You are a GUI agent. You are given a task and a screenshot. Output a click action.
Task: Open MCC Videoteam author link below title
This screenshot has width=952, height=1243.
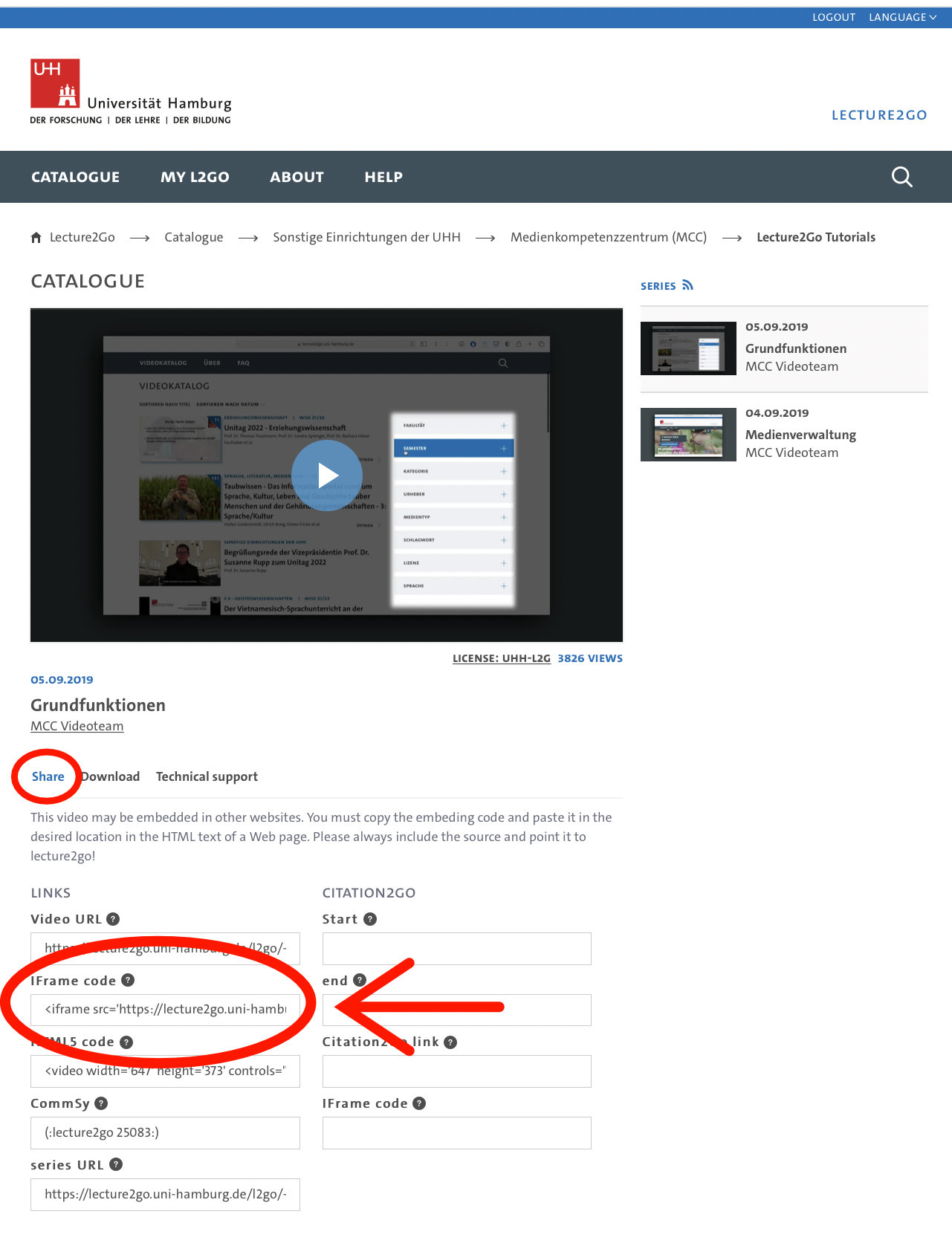click(x=77, y=727)
